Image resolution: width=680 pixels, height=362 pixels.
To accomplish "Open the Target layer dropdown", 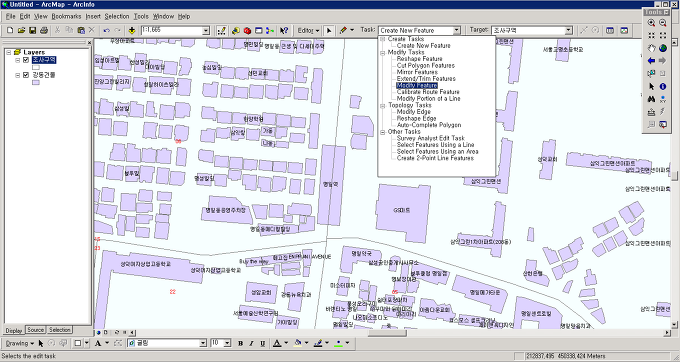I will point(568,30).
